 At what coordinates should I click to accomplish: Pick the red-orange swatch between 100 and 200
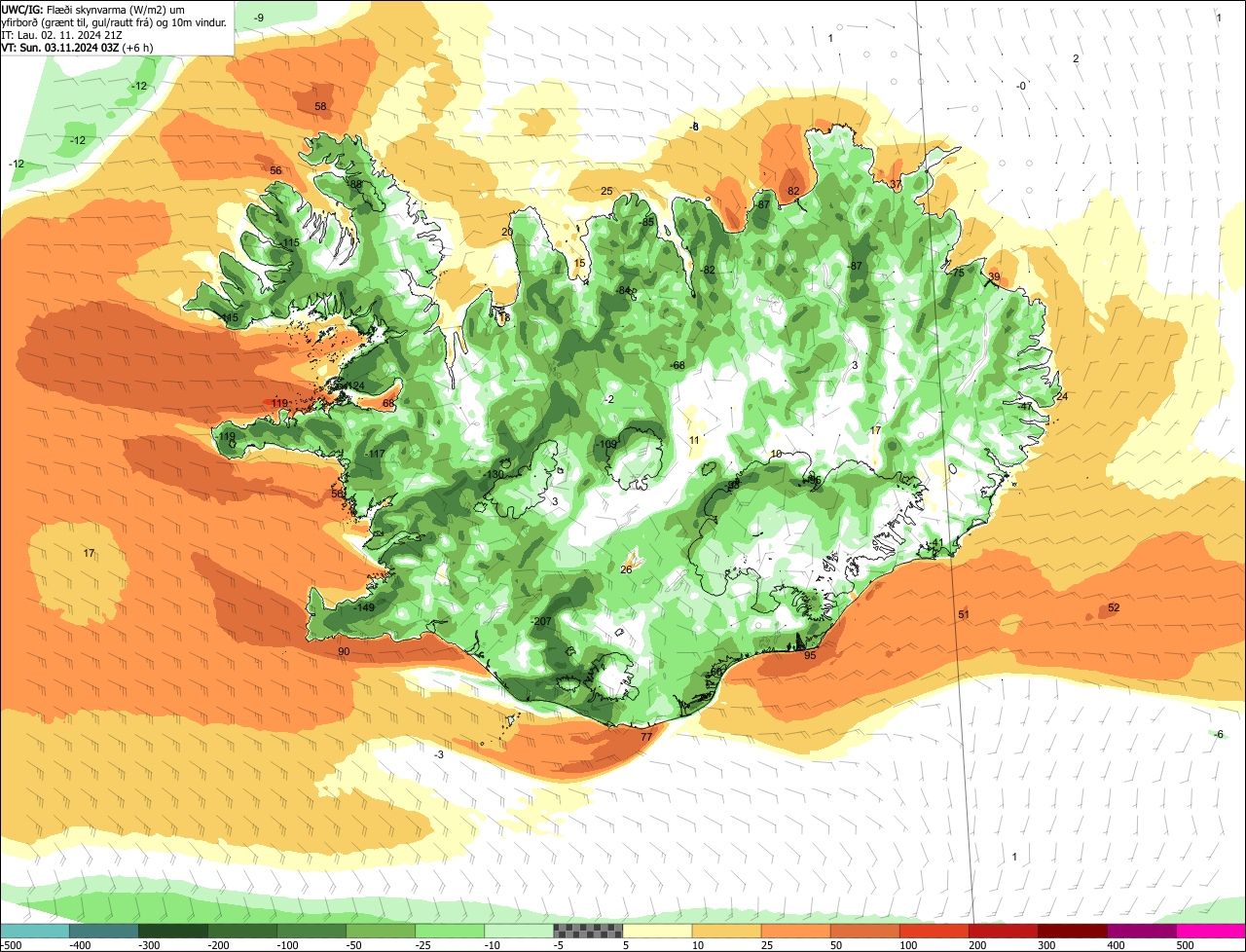[934, 932]
